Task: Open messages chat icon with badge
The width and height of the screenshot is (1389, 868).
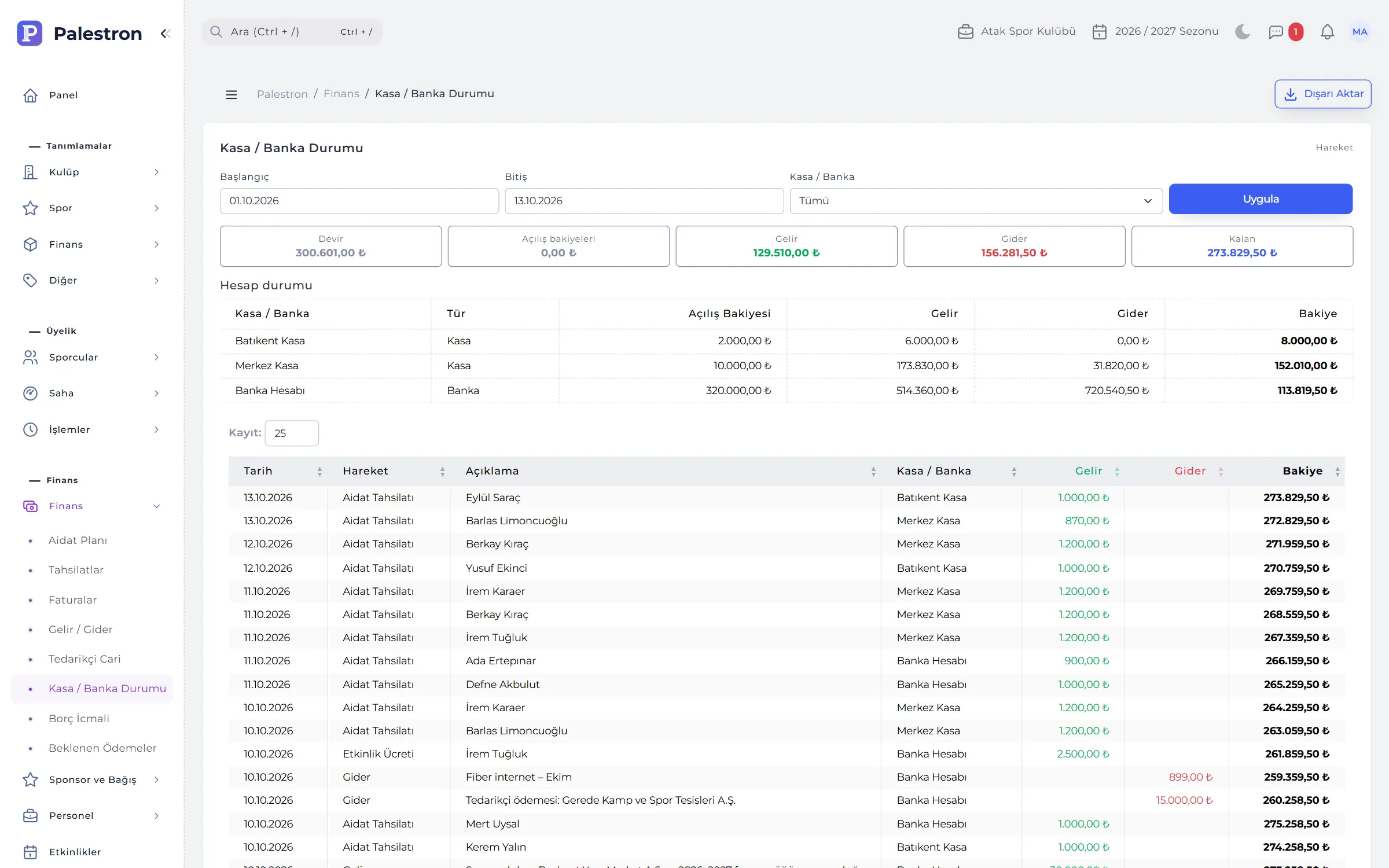Action: (x=1276, y=32)
